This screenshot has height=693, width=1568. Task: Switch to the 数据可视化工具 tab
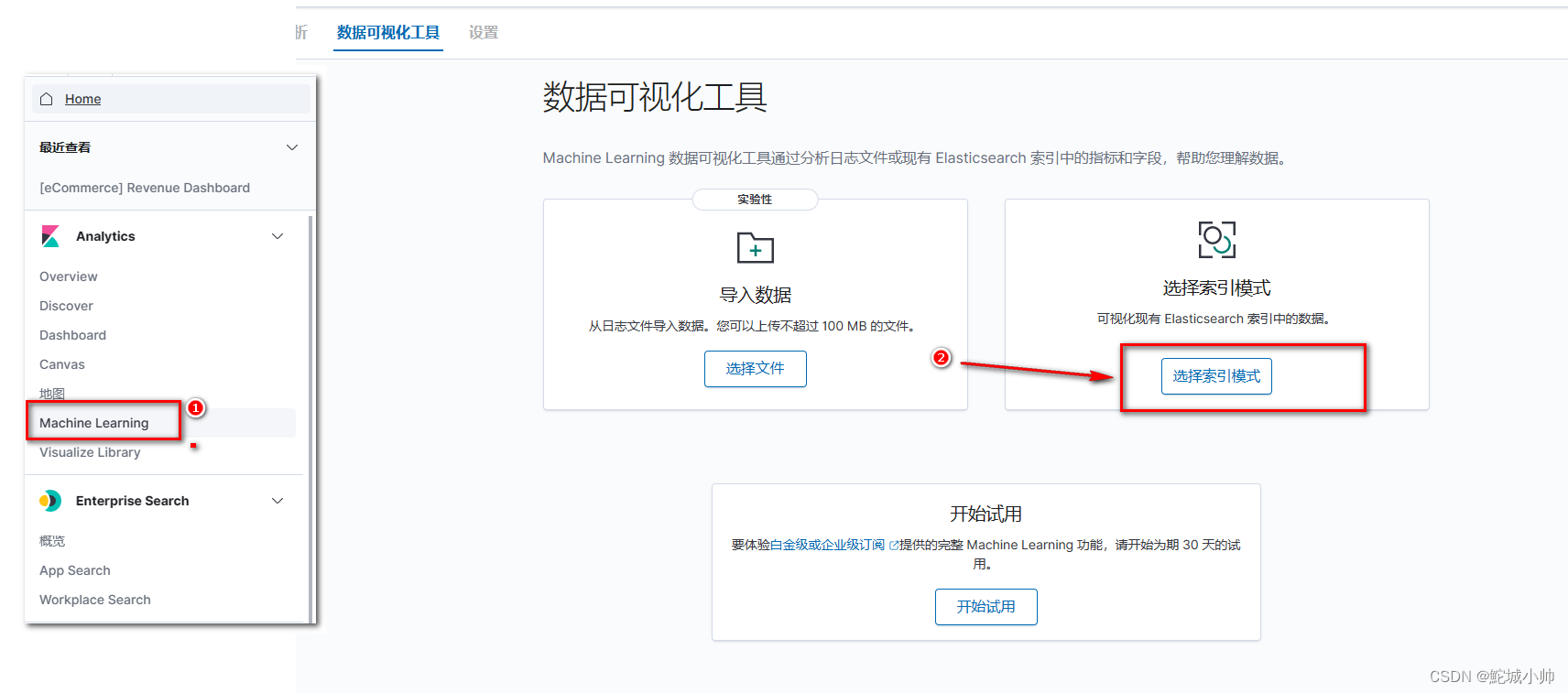[388, 33]
